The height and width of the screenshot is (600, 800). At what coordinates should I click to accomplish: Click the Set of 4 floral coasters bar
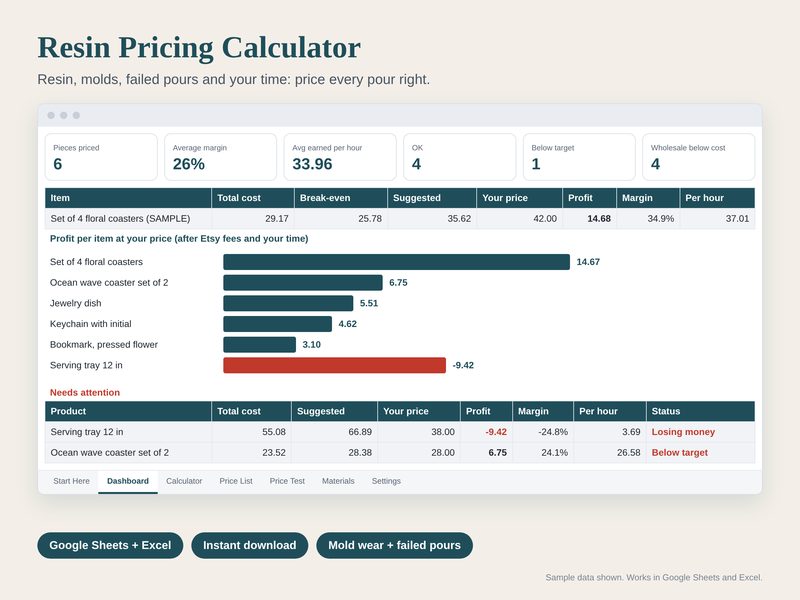(396, 262)
